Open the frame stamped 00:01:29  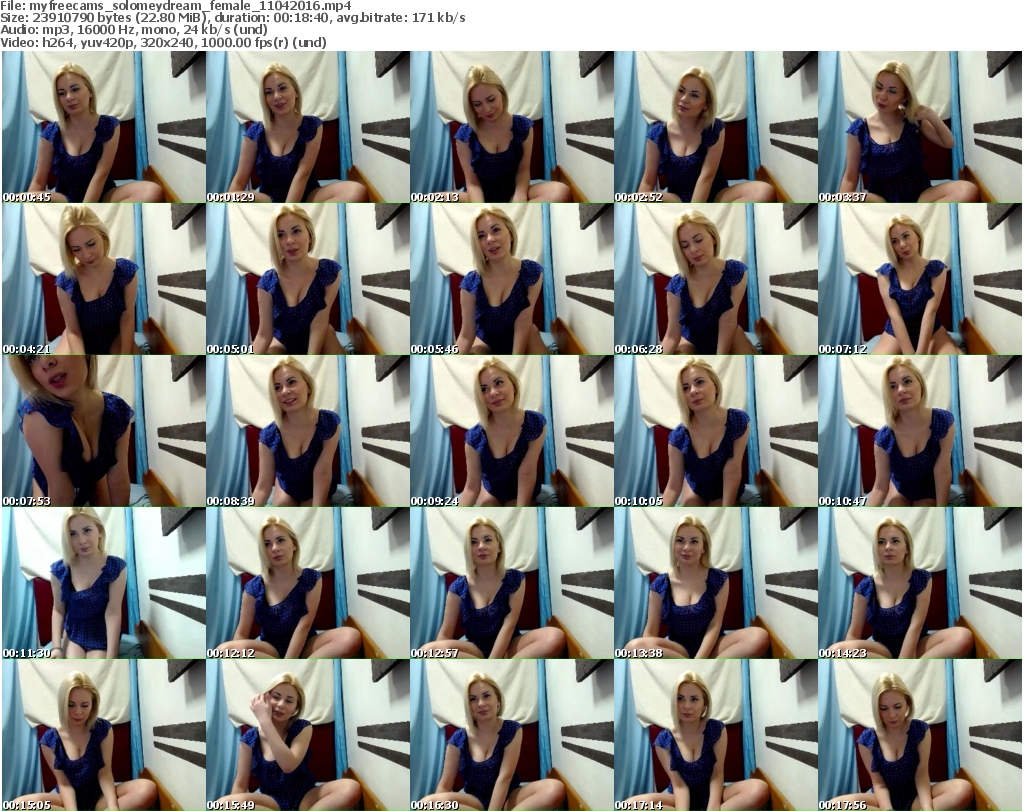click(x=308, y=127)
